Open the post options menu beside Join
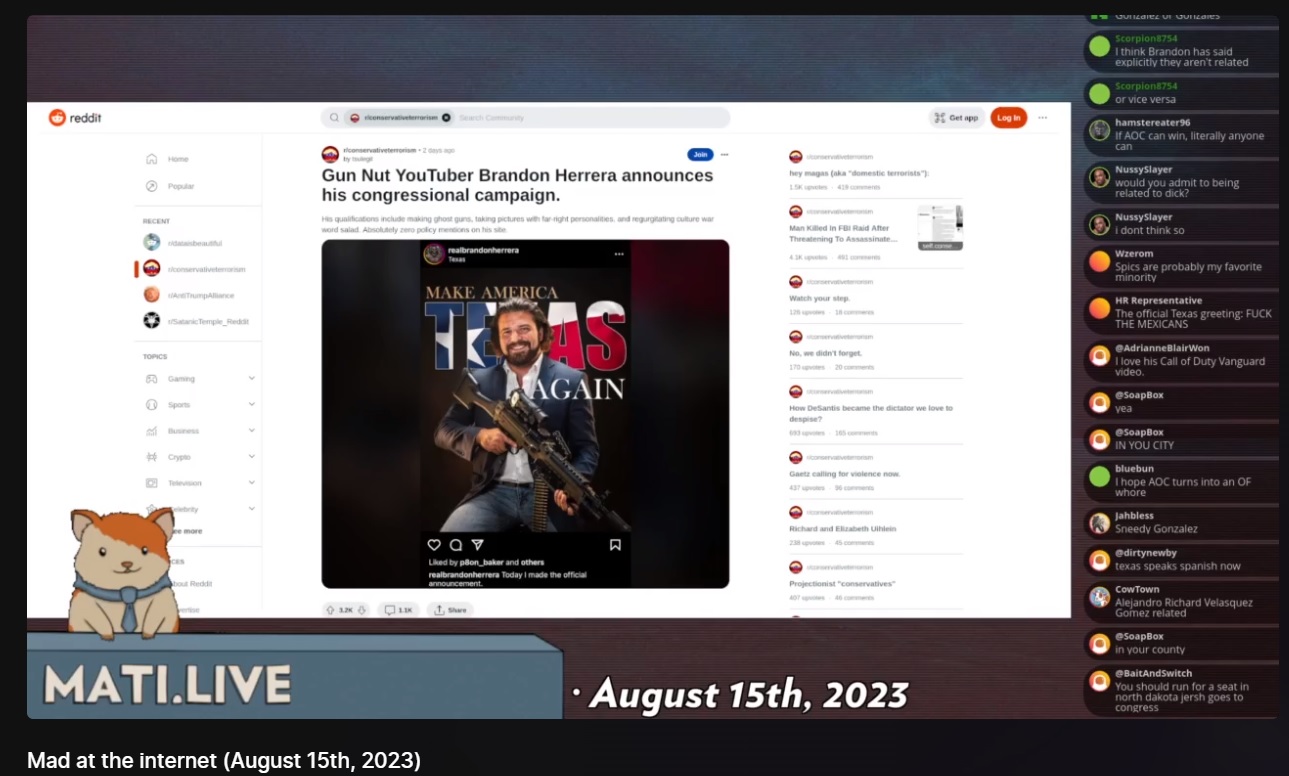1289x776 pixels. point(725,154)
